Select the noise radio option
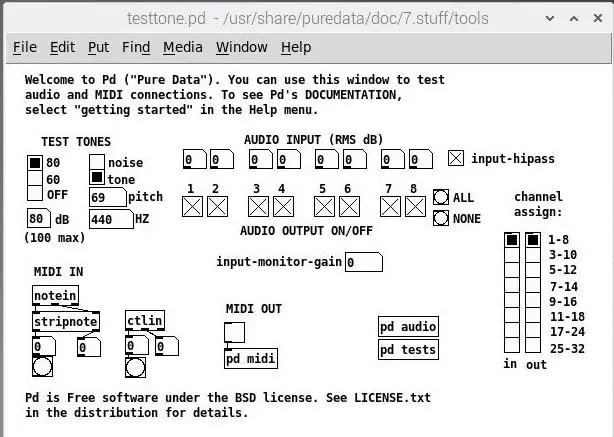The width and height of the screenshot is (614, 437). tap(97, 162)
